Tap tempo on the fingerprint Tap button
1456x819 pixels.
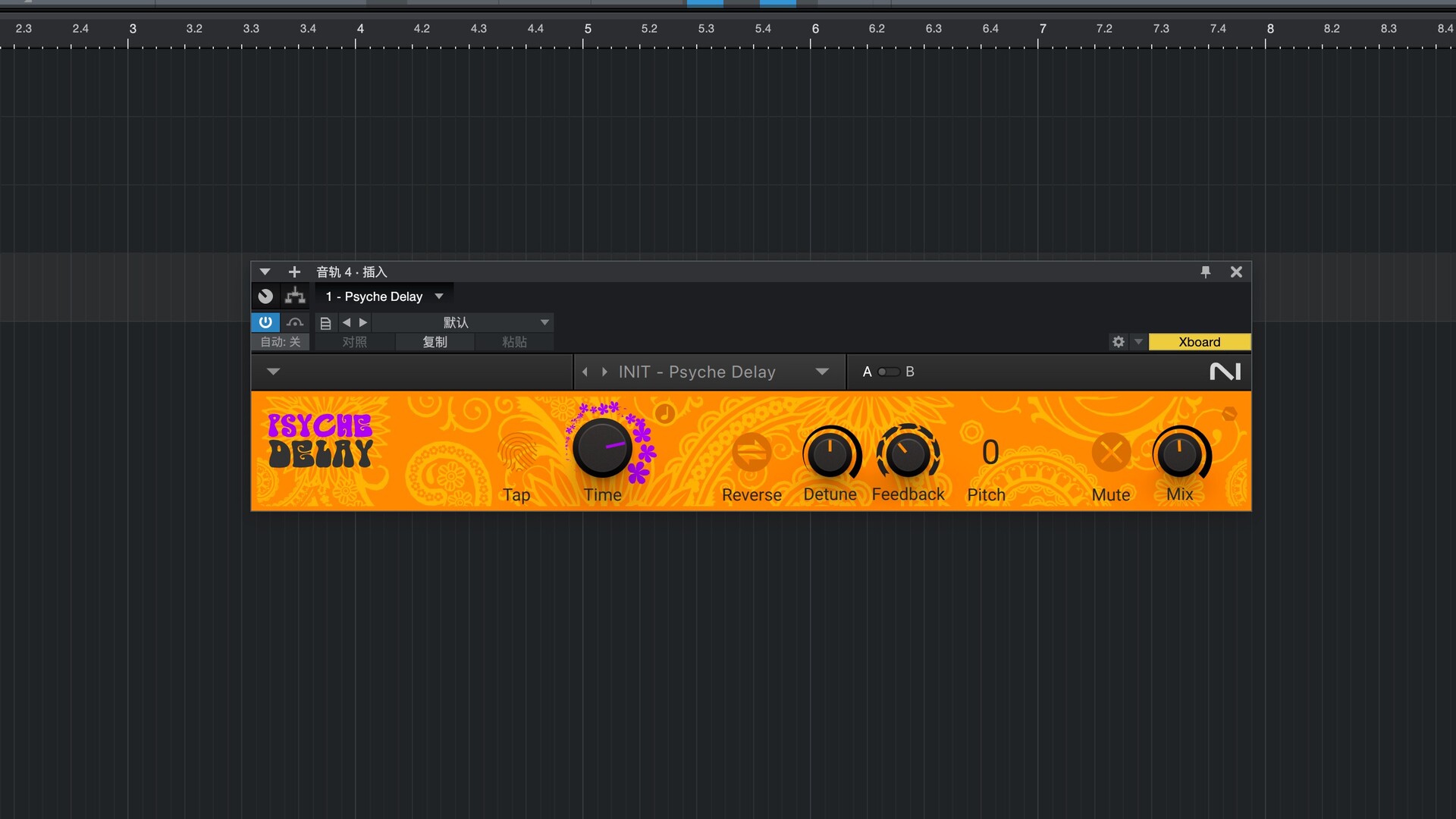[517, 451]
